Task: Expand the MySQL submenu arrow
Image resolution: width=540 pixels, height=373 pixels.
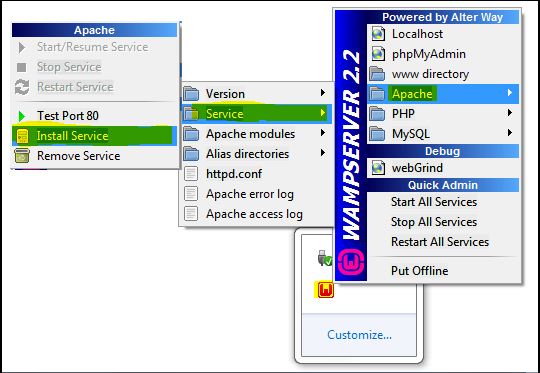Action: (510, 133)
